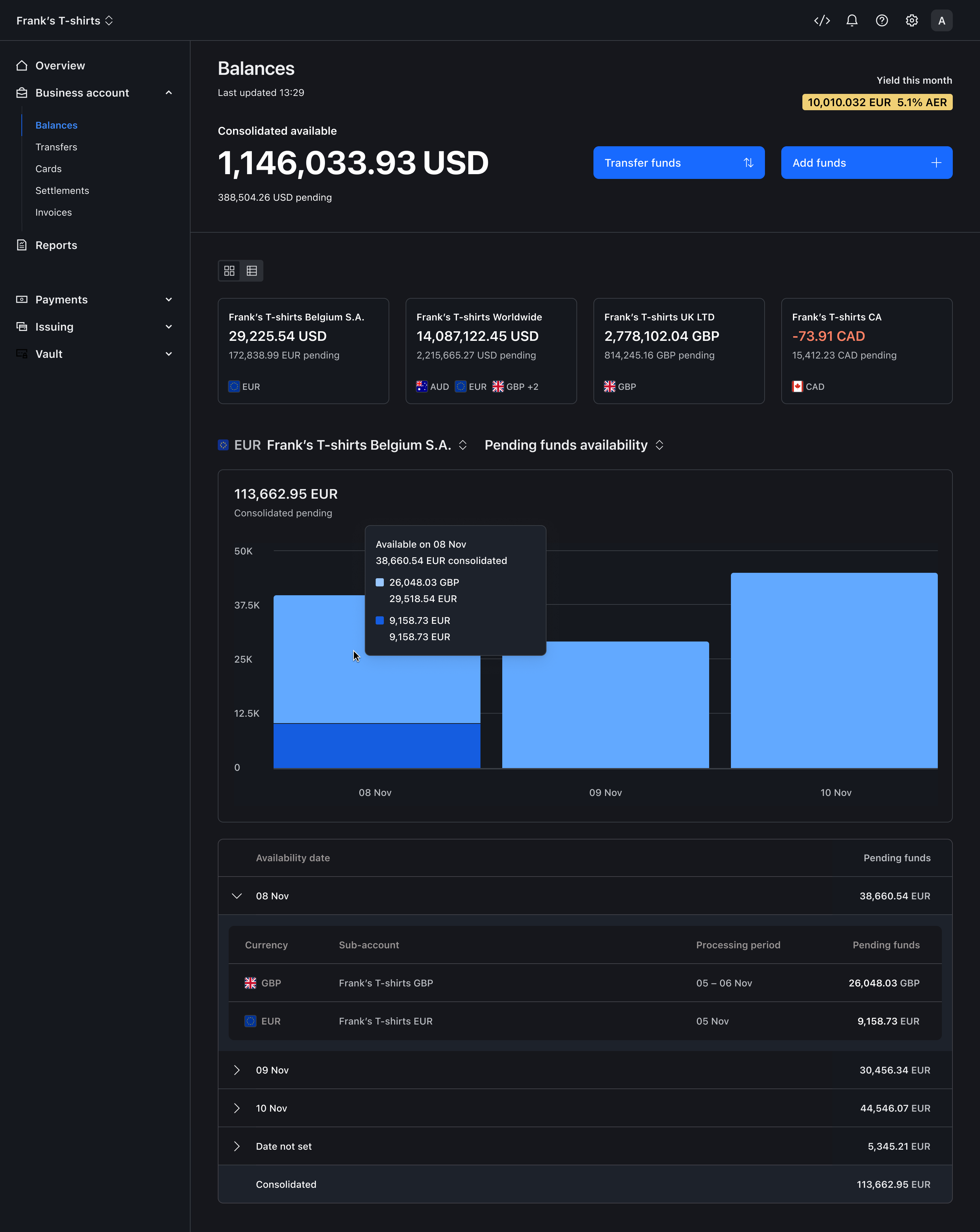
Task: Open Invoices in sidebar
Action: click(54, 212)
